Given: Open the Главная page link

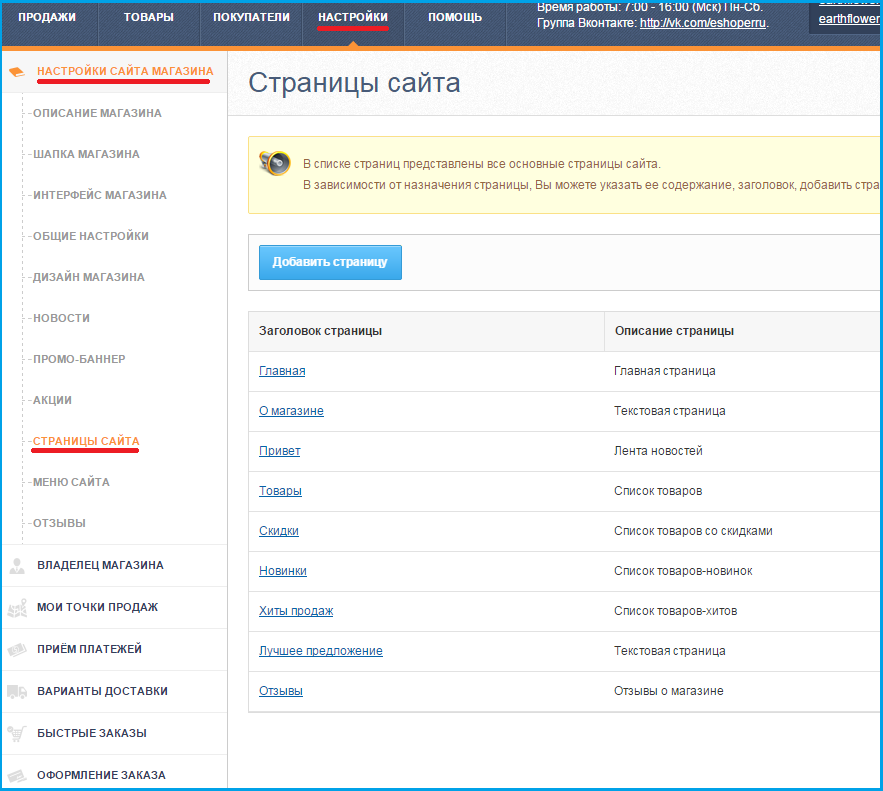Looking at the screenshot, I should tap(282, 371).
